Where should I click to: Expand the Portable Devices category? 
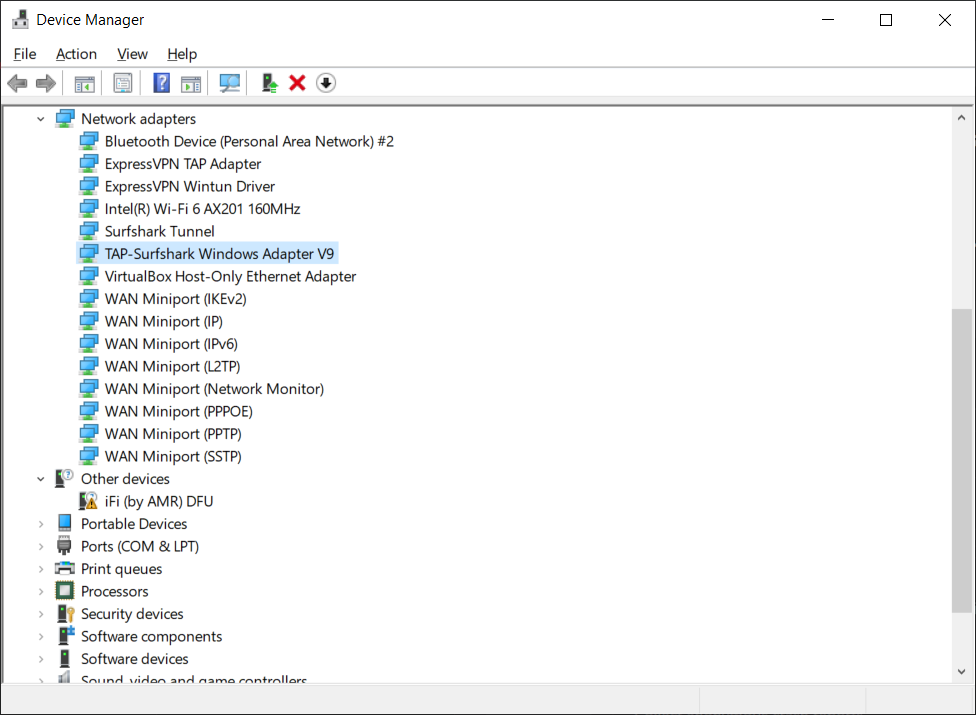40,524
